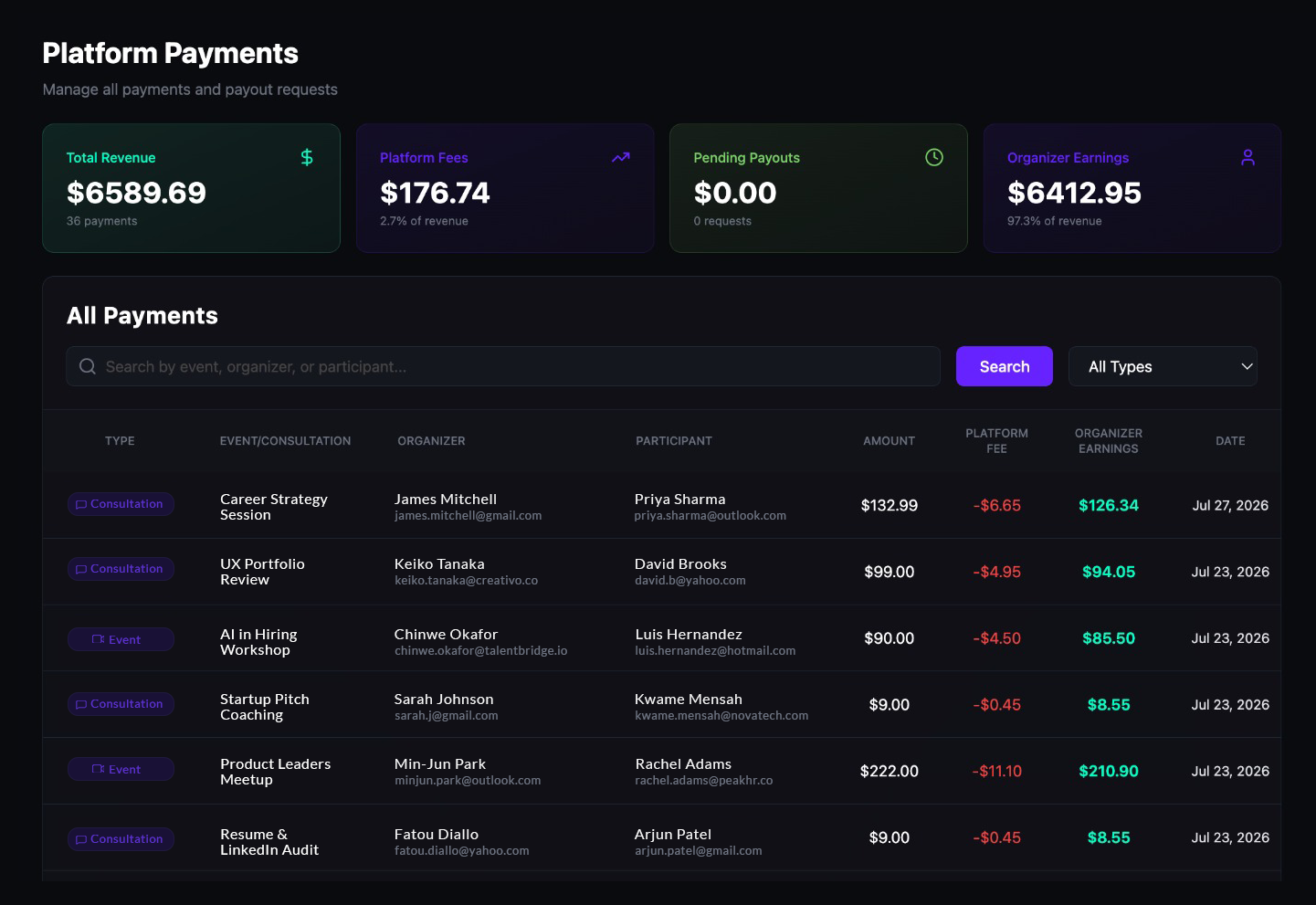This screenshot has height=905, width=1316.
Task: Focus the payments search field
Action: click(503, 366)
